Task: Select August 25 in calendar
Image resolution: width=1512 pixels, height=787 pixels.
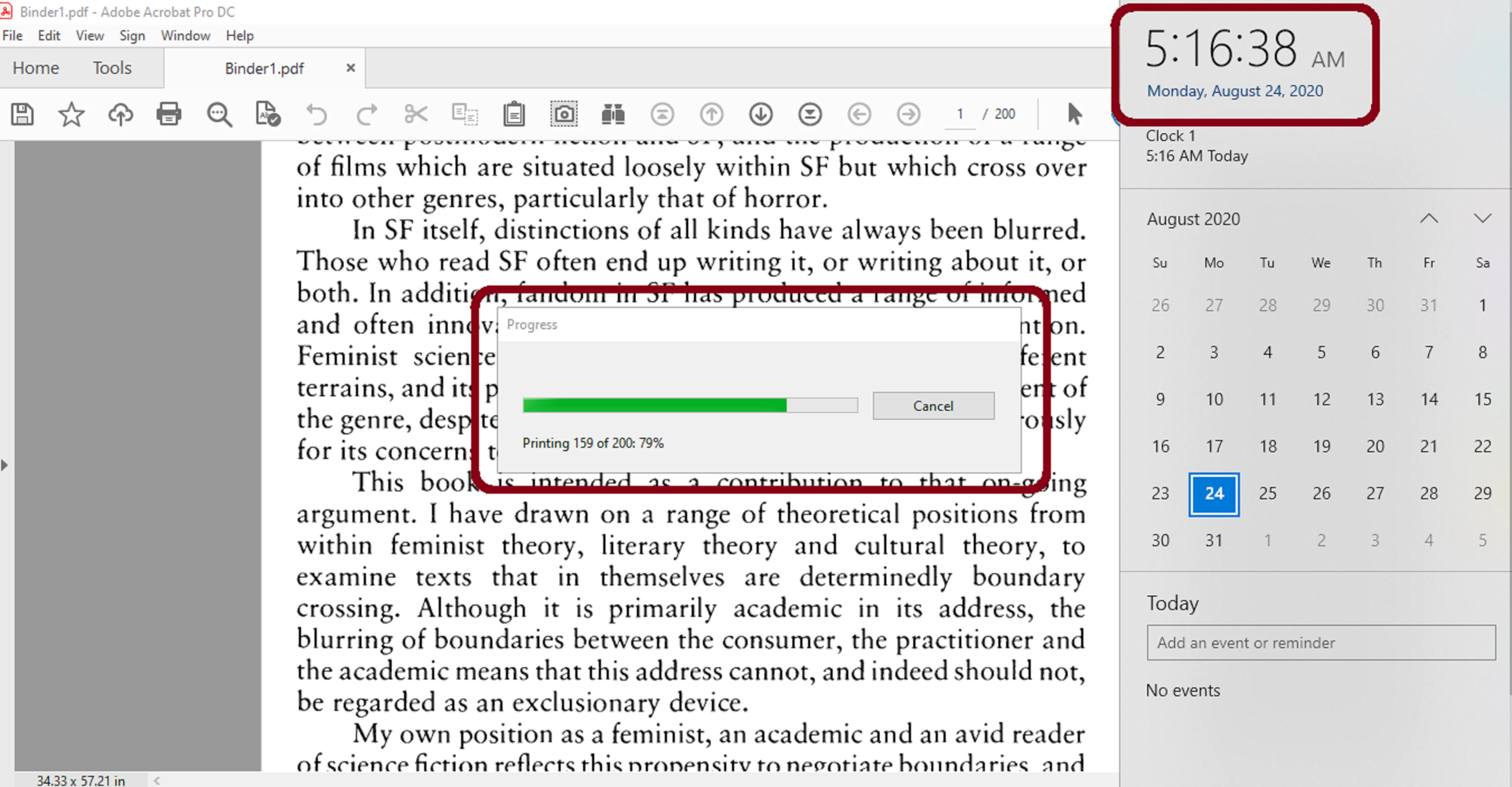Action: [1267, 493]
